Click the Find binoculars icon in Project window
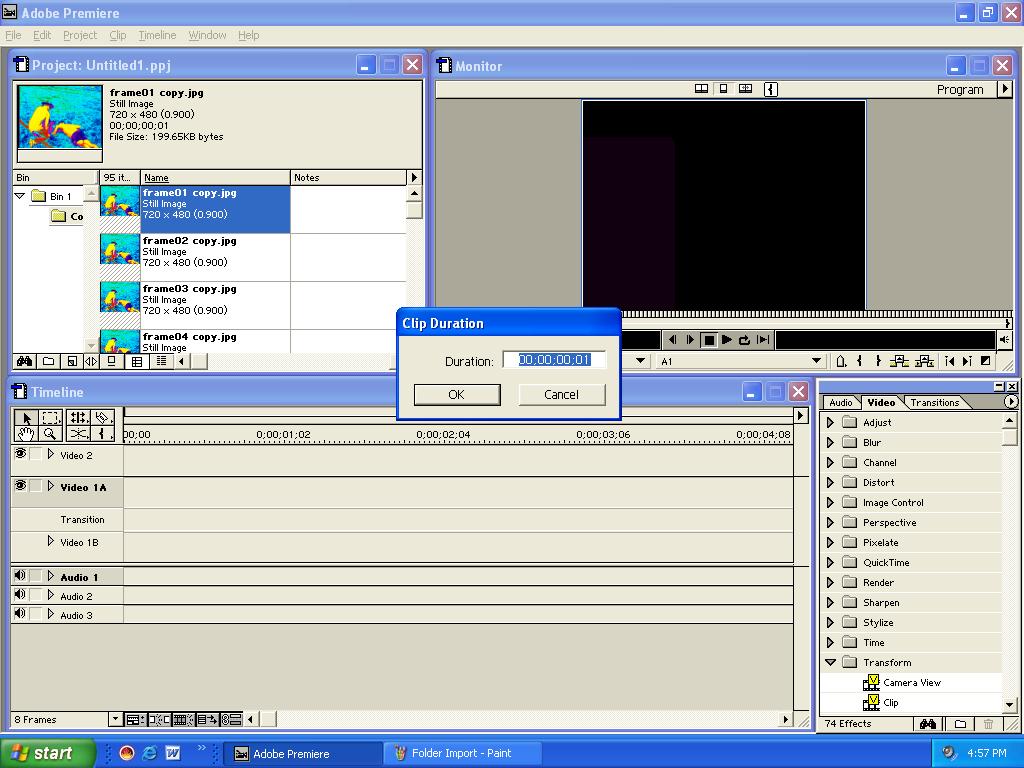1024x768 pixels. coord(25,361)
